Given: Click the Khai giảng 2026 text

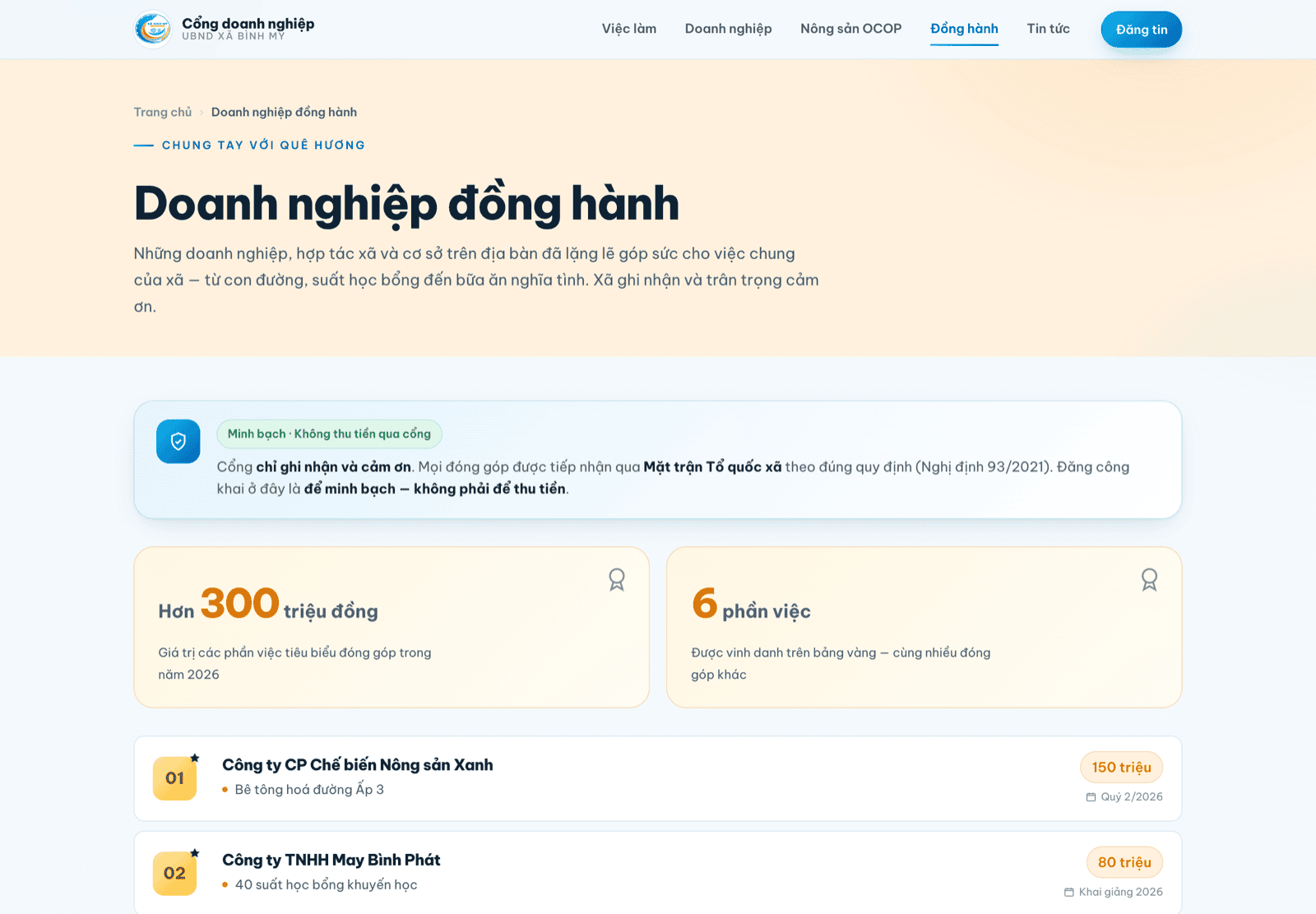Looking at the screenshot, I should pyautogui.click(x=1120, y=892).
